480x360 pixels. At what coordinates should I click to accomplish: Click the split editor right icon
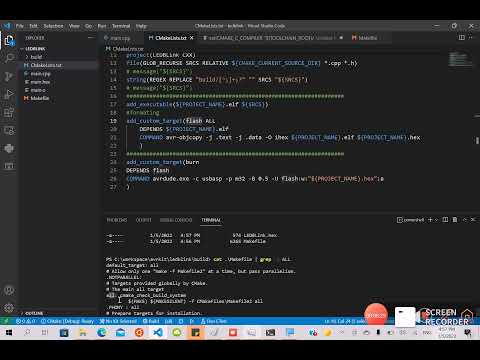pos(462,38)
